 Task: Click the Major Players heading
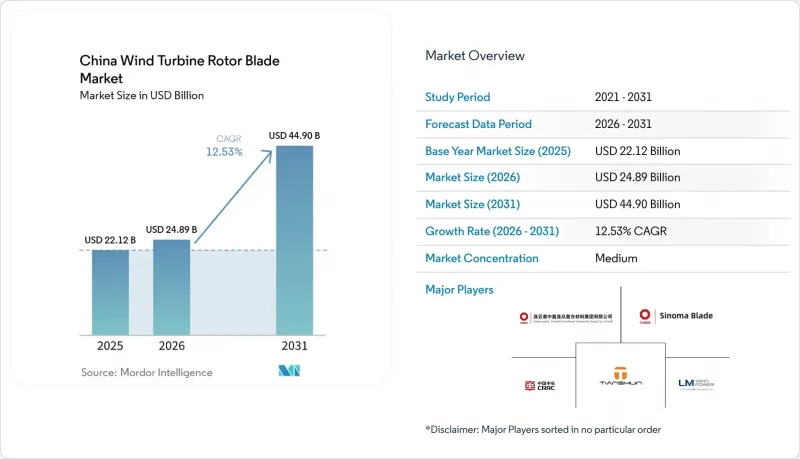(459, 290)
